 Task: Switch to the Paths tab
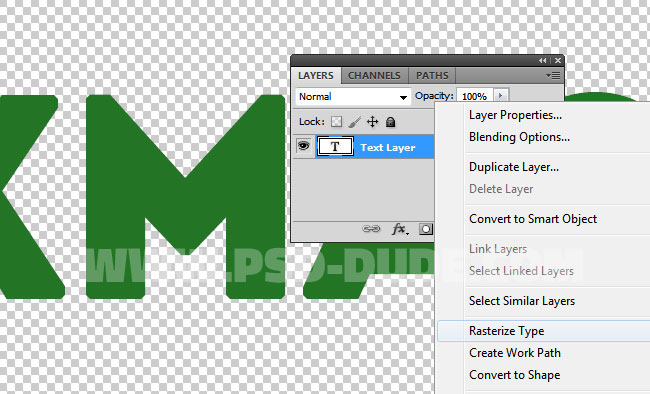[x=432, y=75]
